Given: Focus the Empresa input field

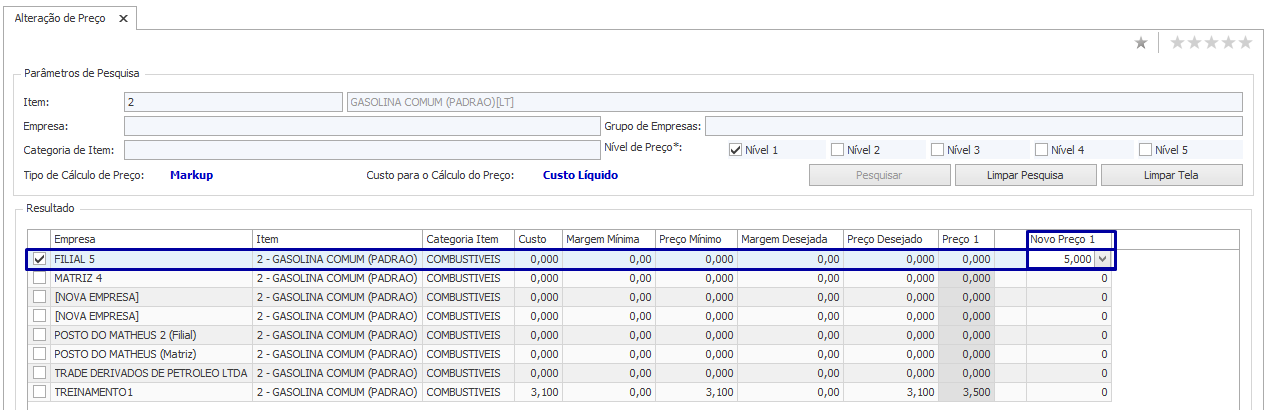Looking at the screenshot, I should coord(362,126).
